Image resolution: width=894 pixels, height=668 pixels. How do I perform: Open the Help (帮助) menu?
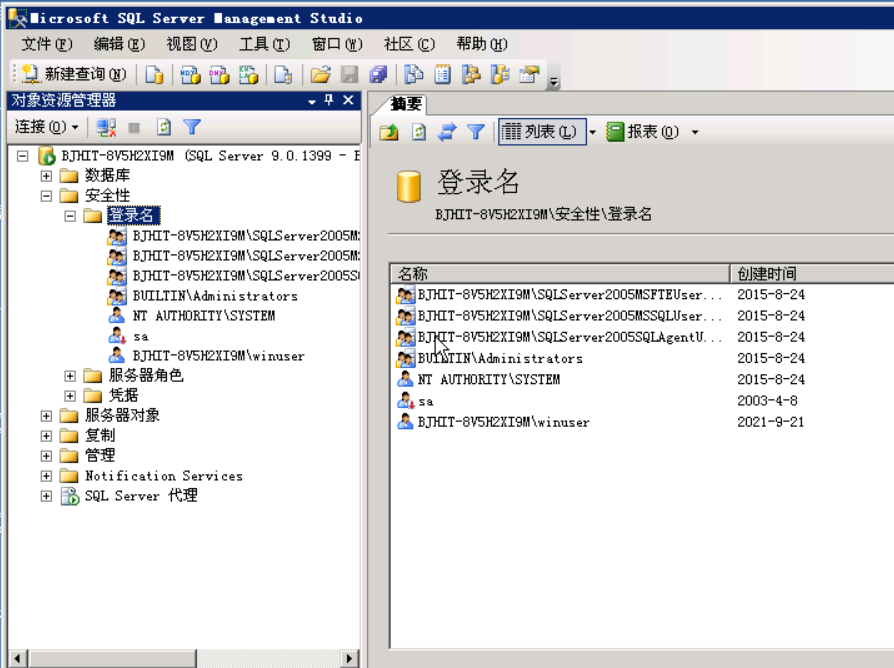pos(482,44)
